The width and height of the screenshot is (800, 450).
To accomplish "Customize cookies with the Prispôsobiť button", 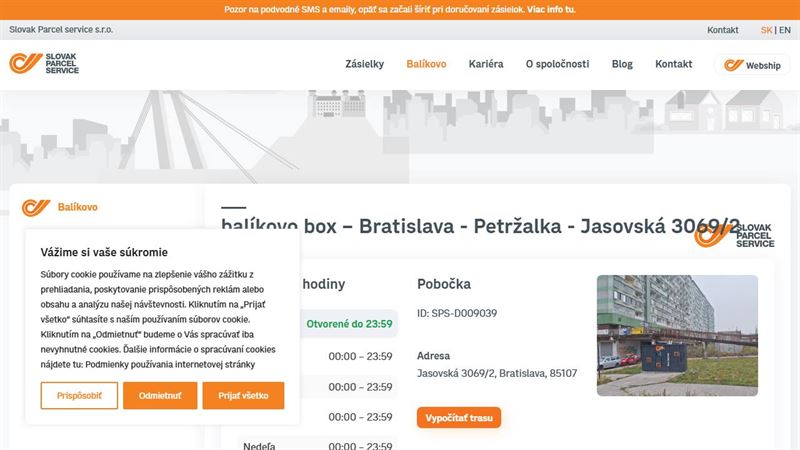I will [x=79, y=395].
